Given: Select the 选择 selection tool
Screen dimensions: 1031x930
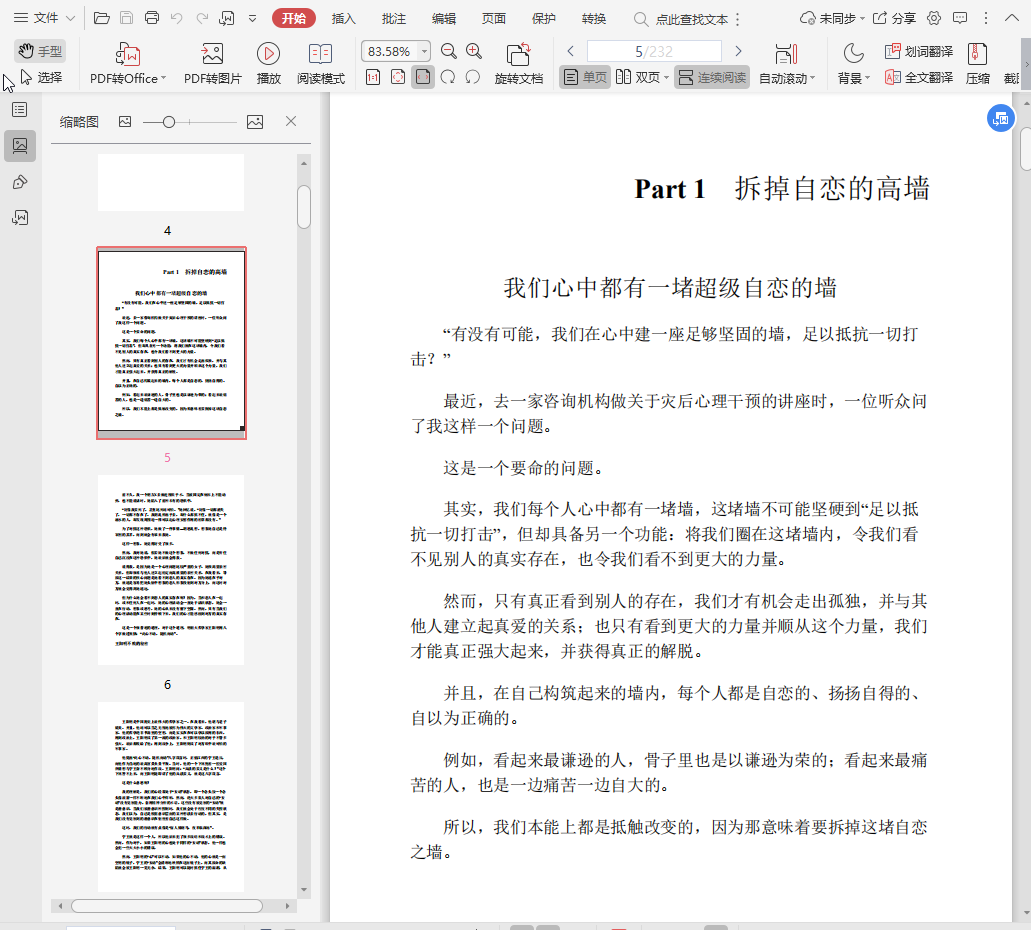Looking at the screenshot, I should click(41, 78).
